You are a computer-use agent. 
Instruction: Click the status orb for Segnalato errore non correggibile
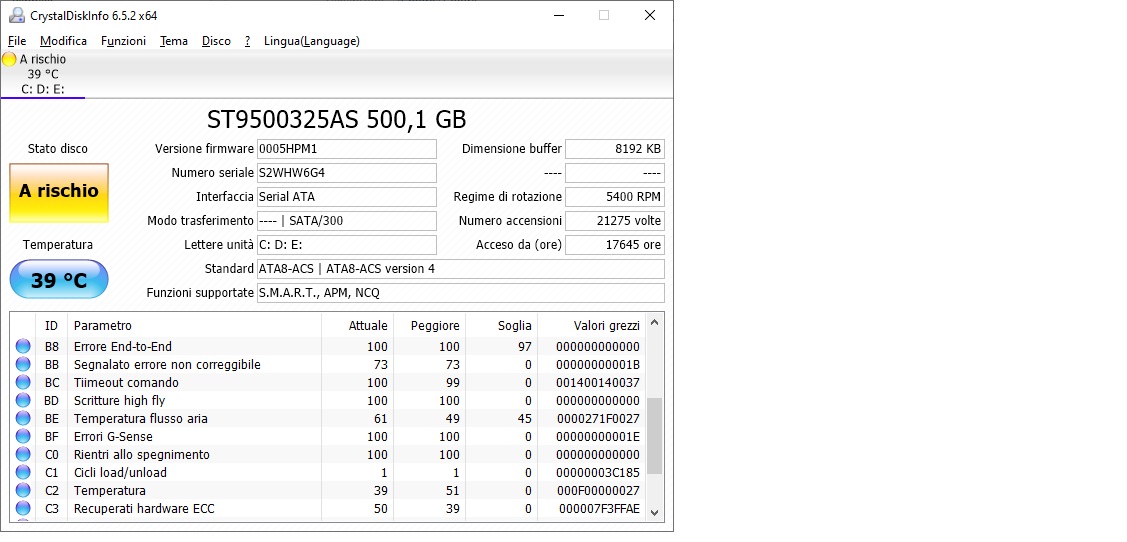(23, 364)
